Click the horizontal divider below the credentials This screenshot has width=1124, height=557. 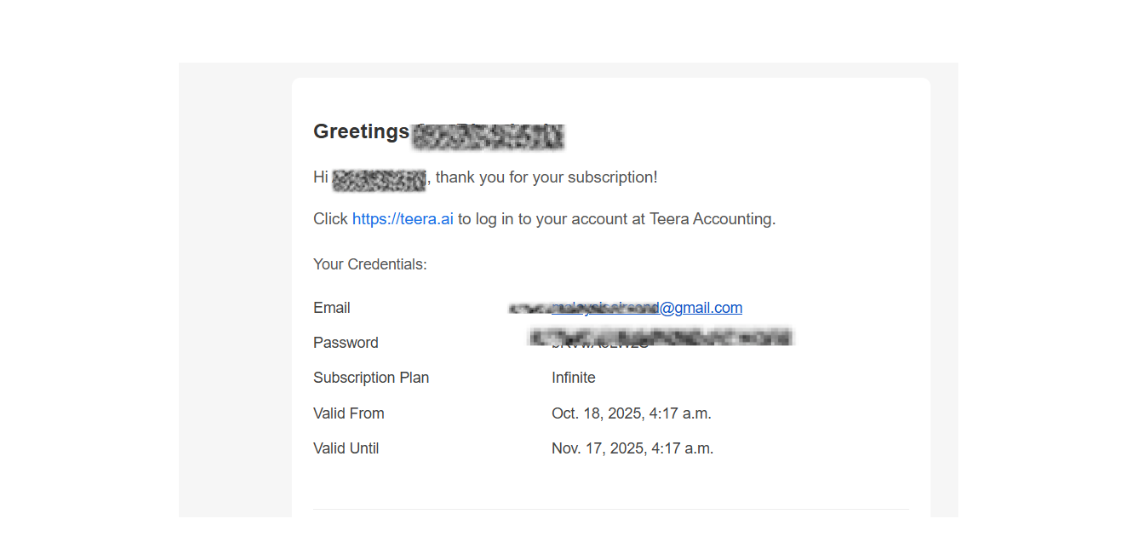click(610, 509)
